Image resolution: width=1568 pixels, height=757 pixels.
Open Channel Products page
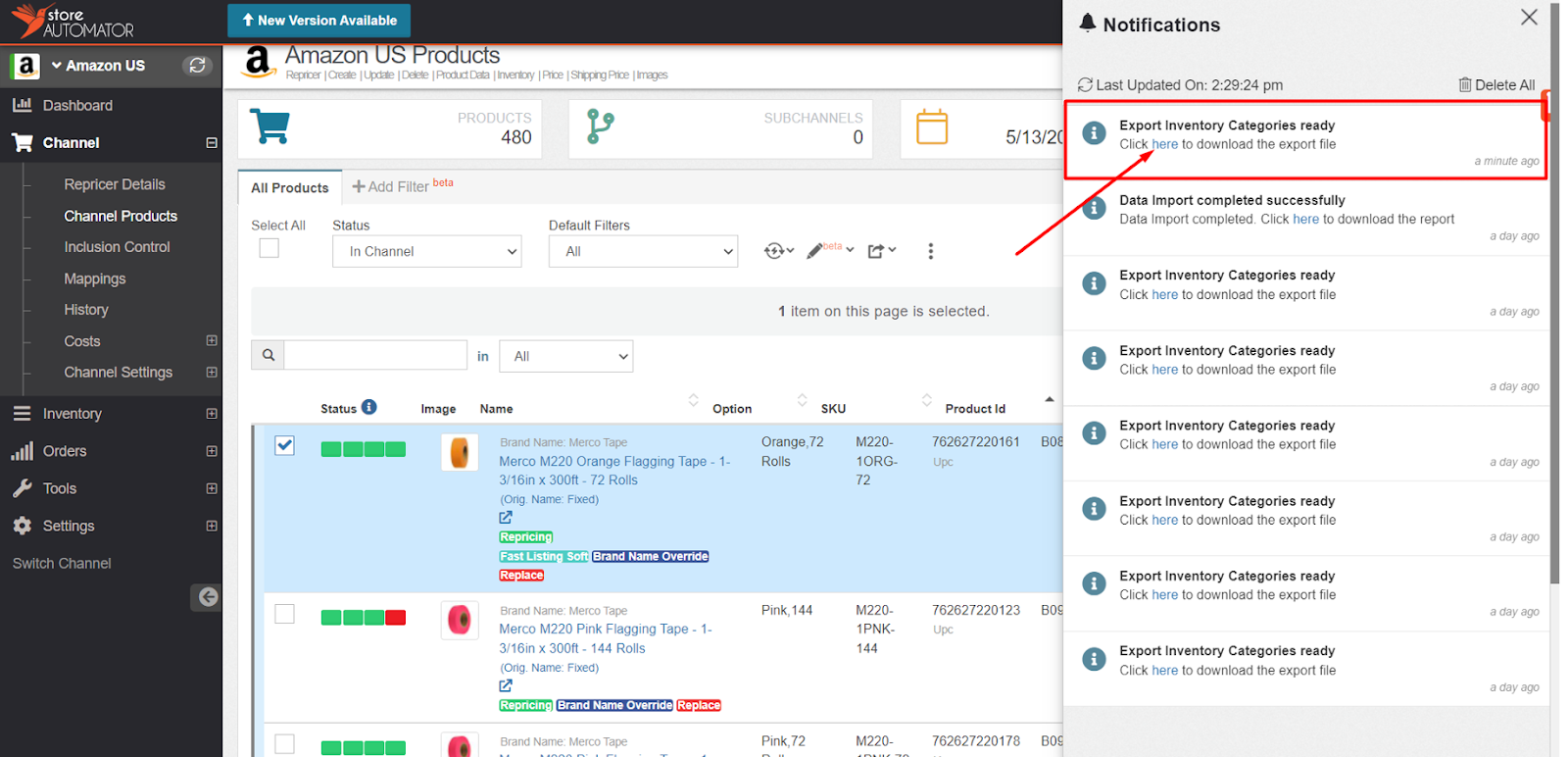(x=121, y=216)
